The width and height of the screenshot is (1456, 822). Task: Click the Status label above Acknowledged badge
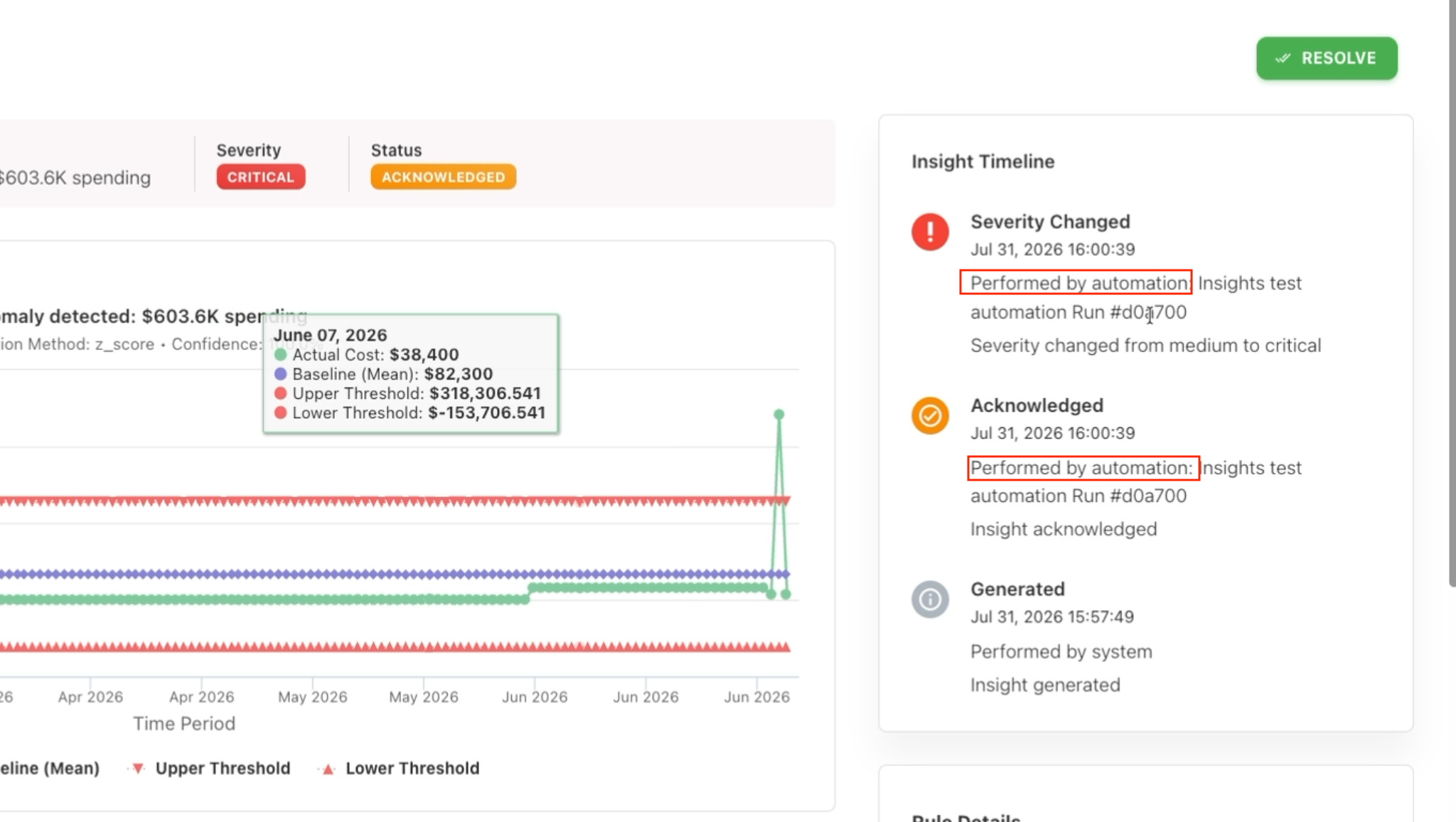[x=396, y=151]
